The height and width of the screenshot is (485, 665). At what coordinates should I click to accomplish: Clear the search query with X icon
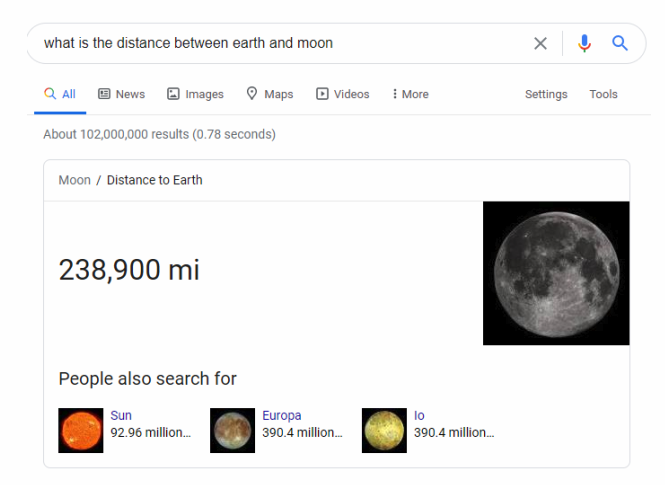(540, 43)
